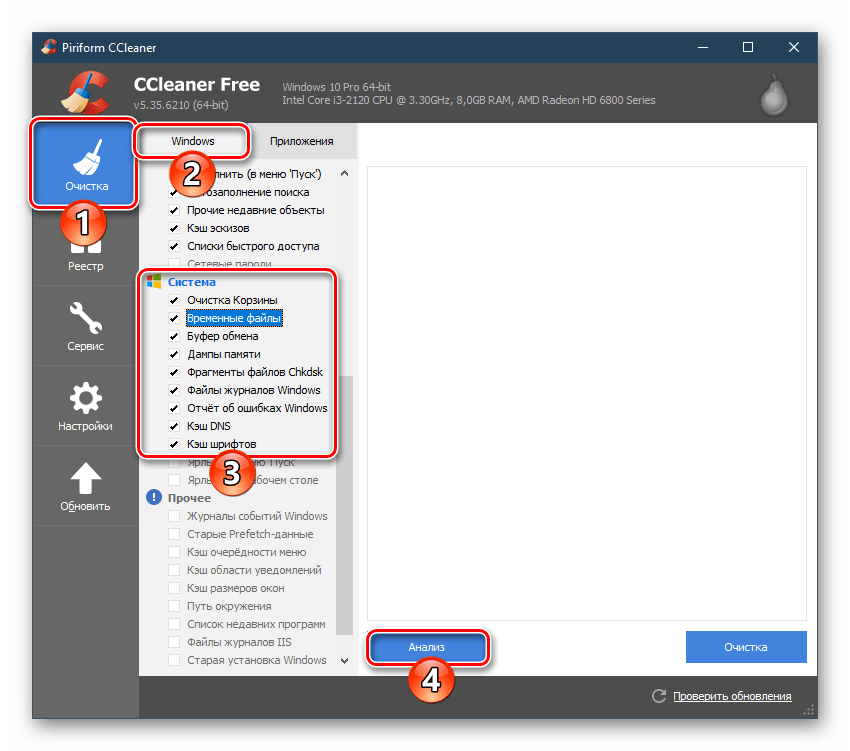The image size is (850, 751).
Task: Open the Очистка cleaner section
Action: [x=85, y=163]
